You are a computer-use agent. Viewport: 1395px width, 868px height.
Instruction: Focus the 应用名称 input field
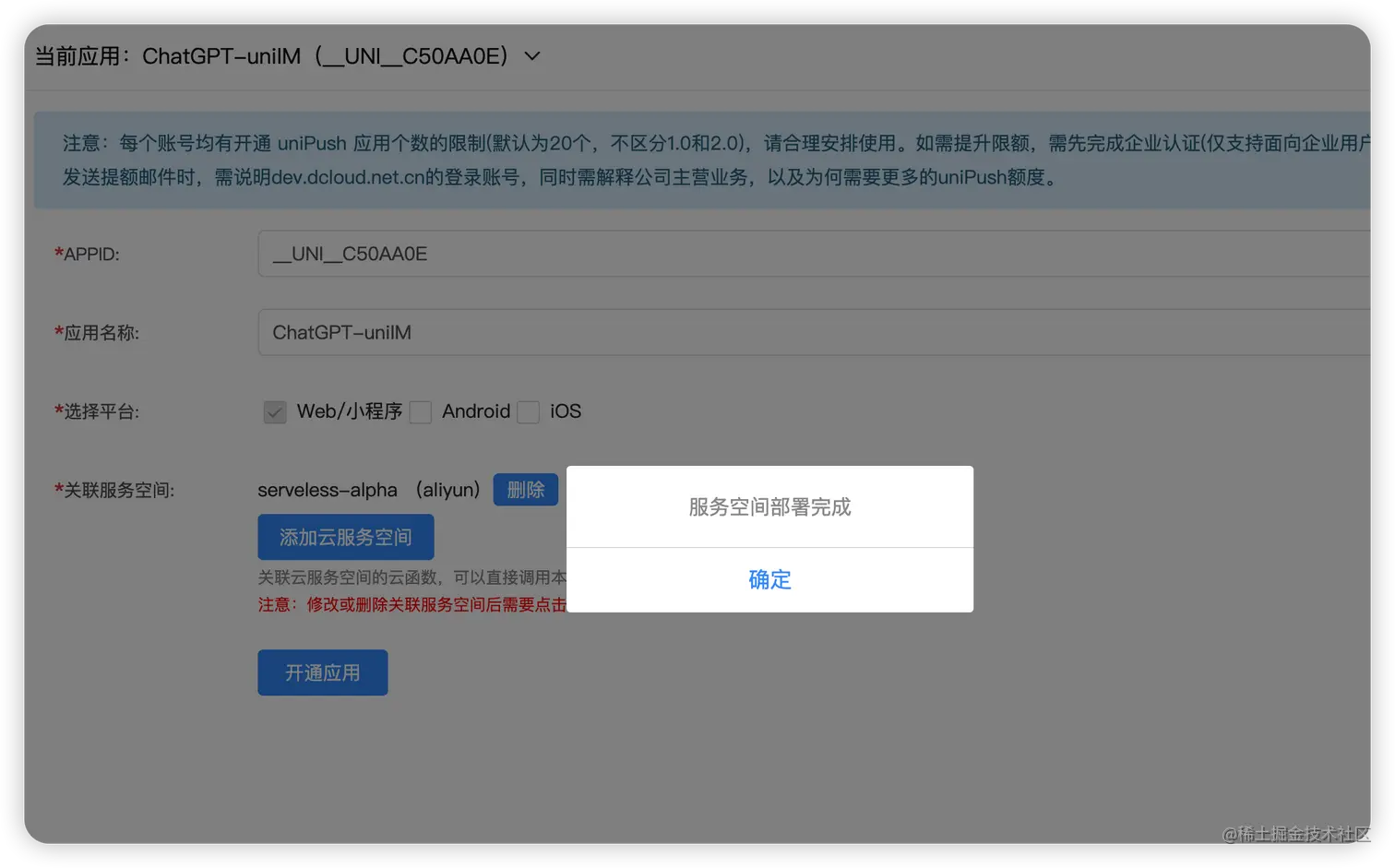point(814,332)
